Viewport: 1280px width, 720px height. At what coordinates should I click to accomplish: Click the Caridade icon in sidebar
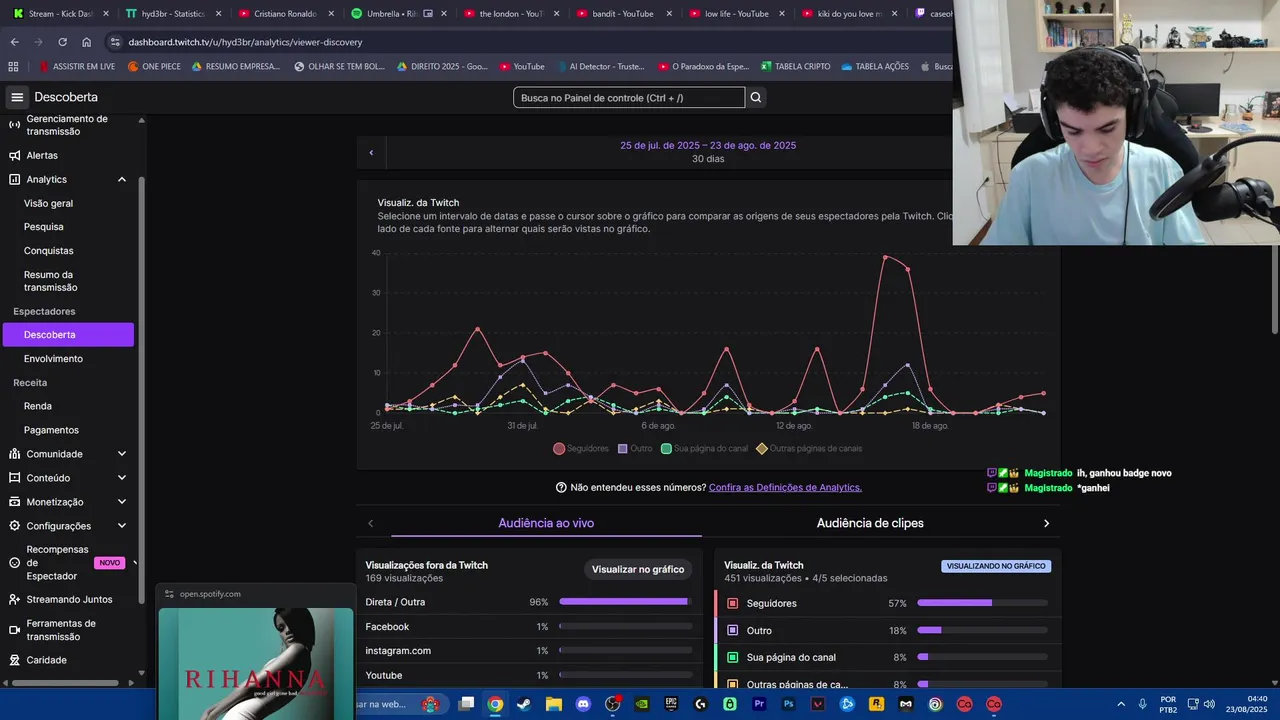[14, 660]
